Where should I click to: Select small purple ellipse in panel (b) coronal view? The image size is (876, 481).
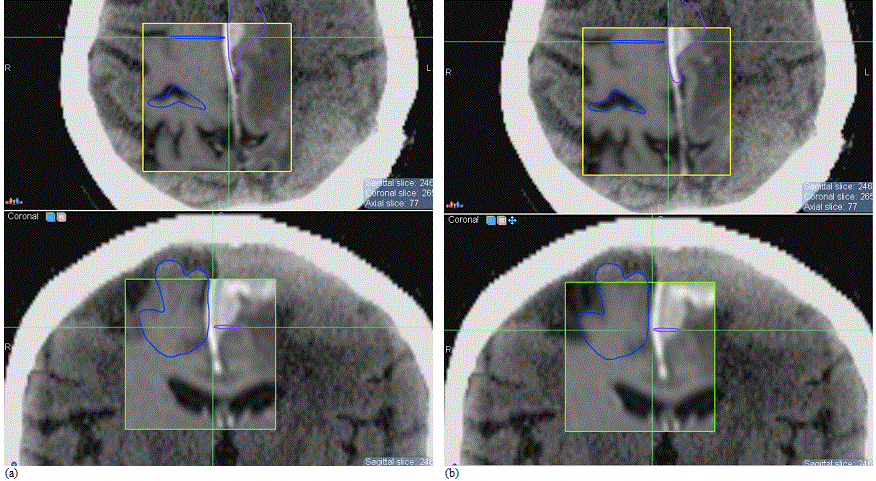[x=668, y=330]
